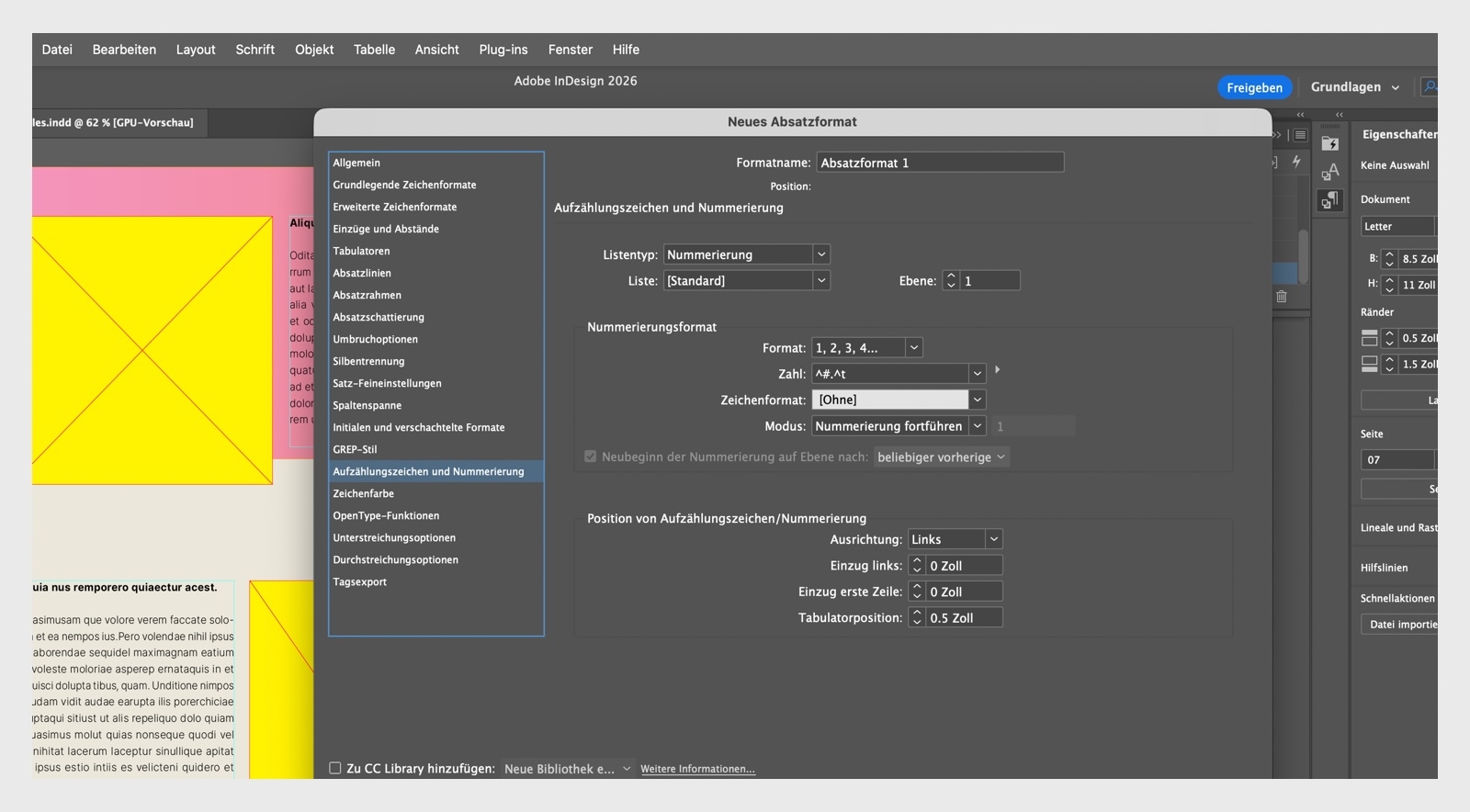The width and height of the screenshot is (1470, 812).
Task: Open the Fenster menu
Action: click(571, 50)
